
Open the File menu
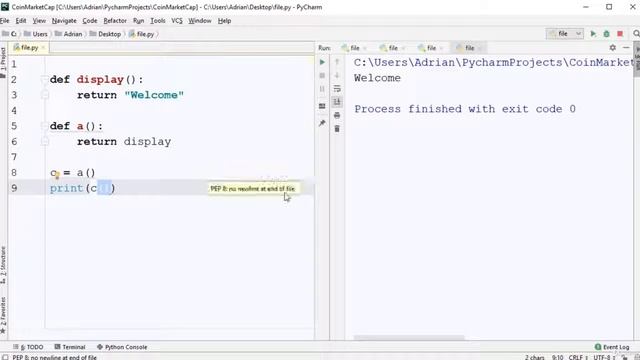[x=4, y=21]
